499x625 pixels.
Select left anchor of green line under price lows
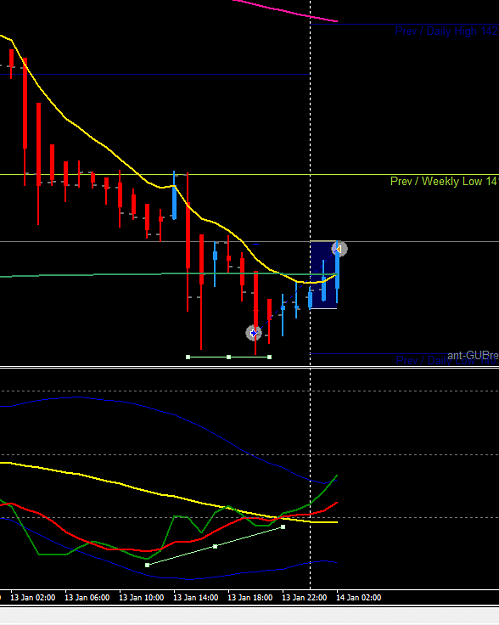tap(188, 357)
